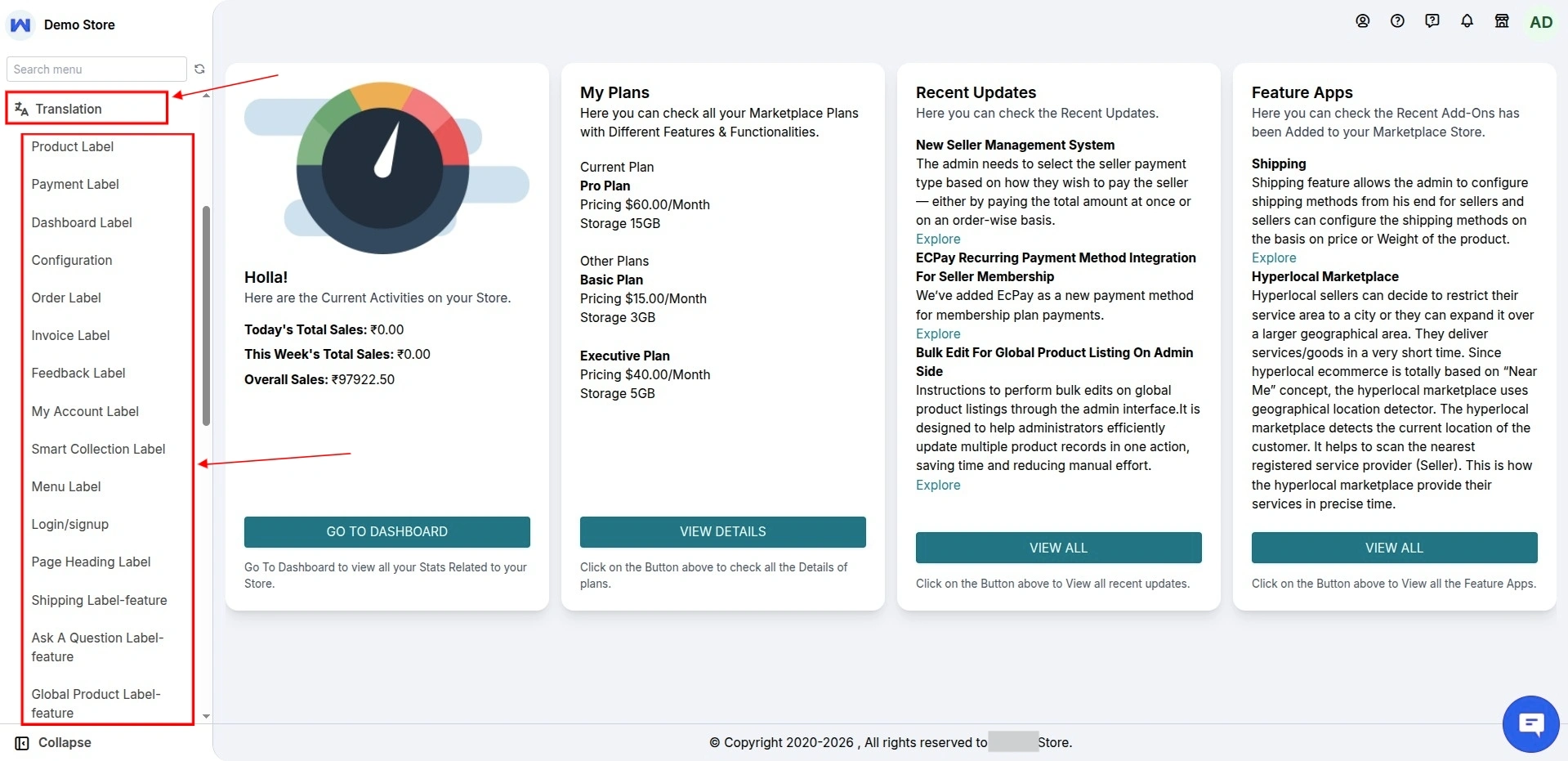Click the Executive Plan text

point(625,356)
